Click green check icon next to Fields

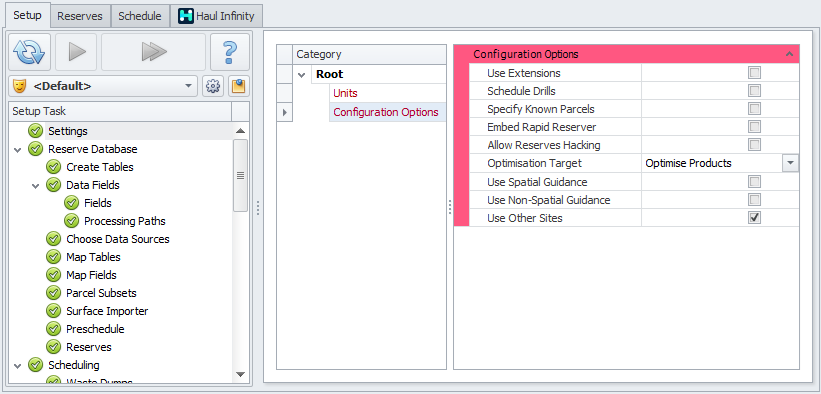[71, 203]
